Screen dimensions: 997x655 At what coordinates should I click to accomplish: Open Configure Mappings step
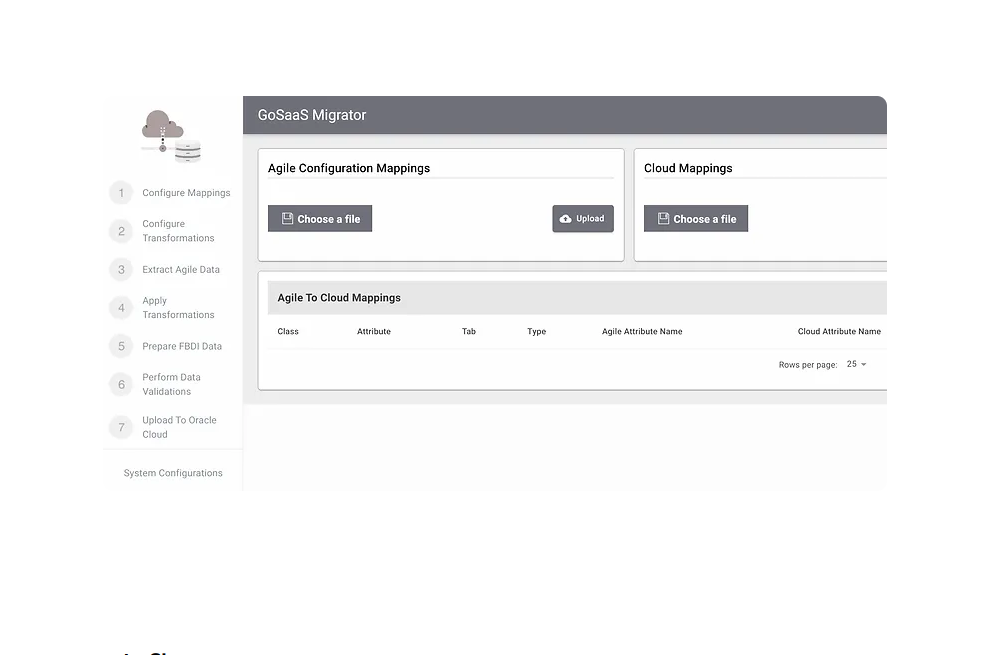(x=186, y=193)
